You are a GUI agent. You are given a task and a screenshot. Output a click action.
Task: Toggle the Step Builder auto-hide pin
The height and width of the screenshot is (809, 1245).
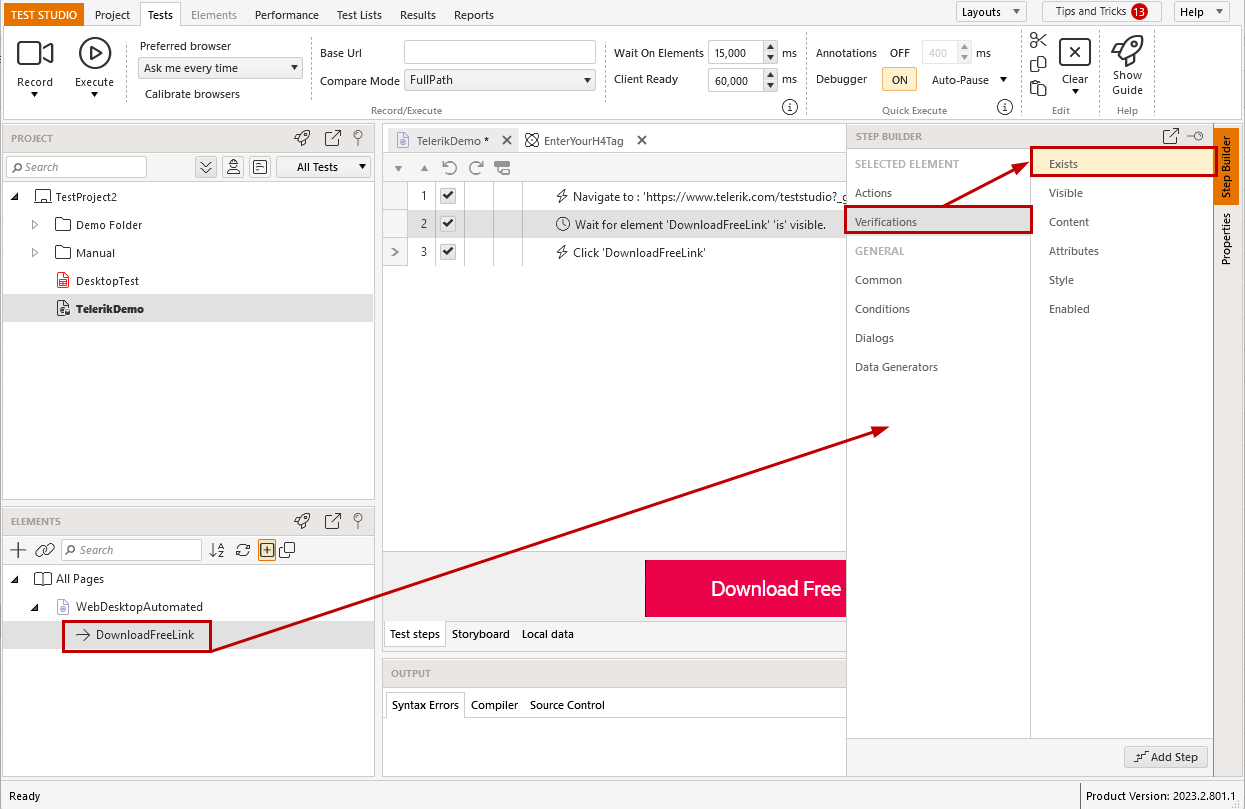[1195, 136]
